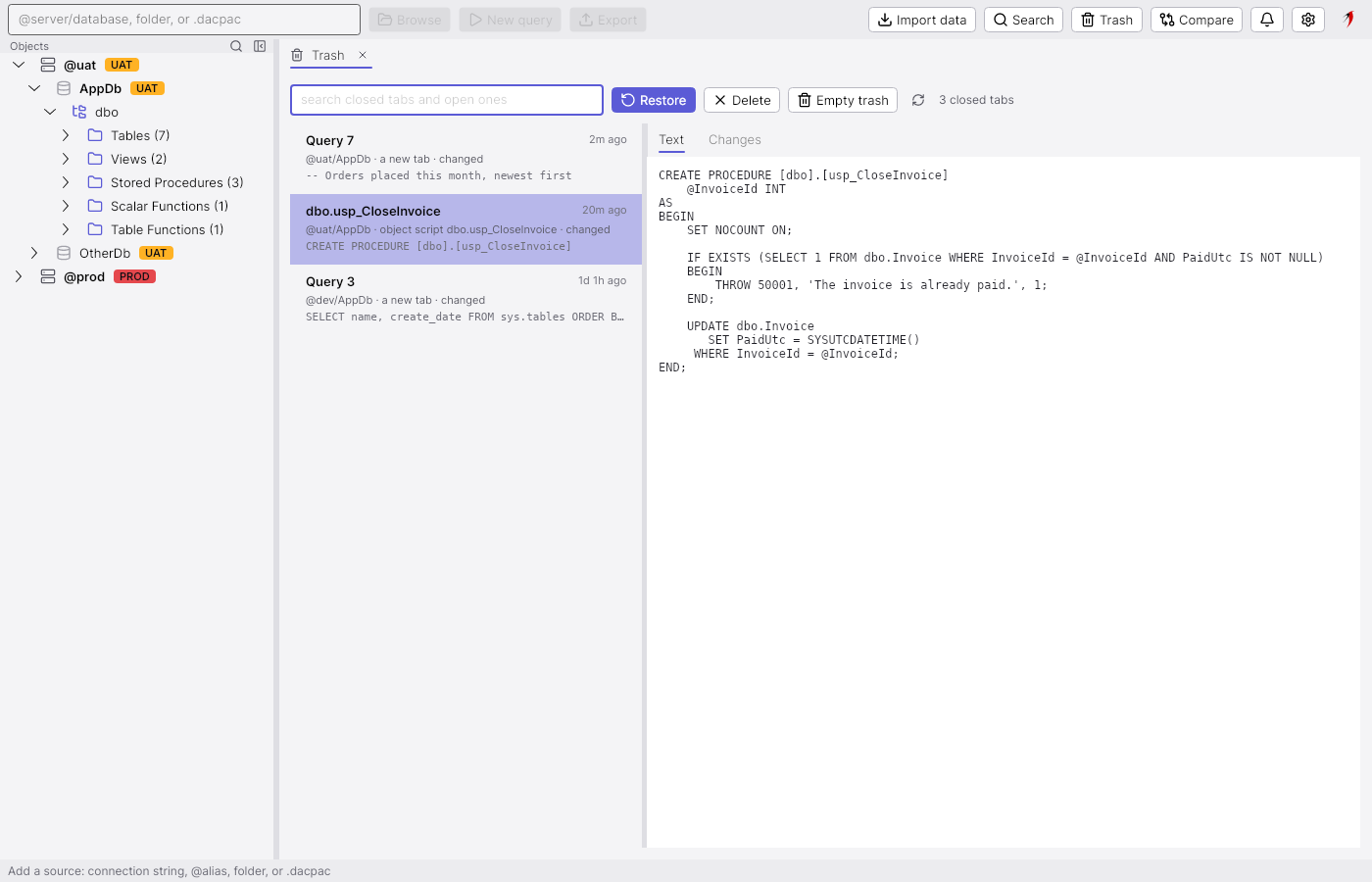Image resolution: width=1372 pixels, height=882 pixels.
Task: Expand the @prod server node
Action: 19,276
